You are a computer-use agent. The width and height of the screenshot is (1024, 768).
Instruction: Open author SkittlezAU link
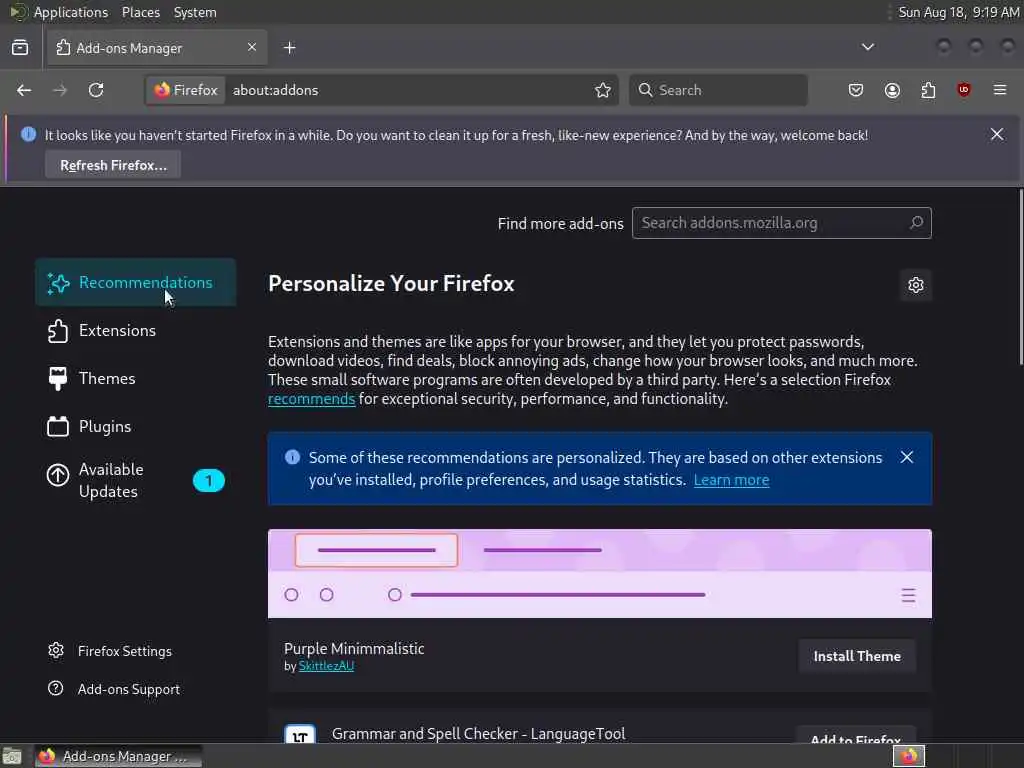pos(326,666)
